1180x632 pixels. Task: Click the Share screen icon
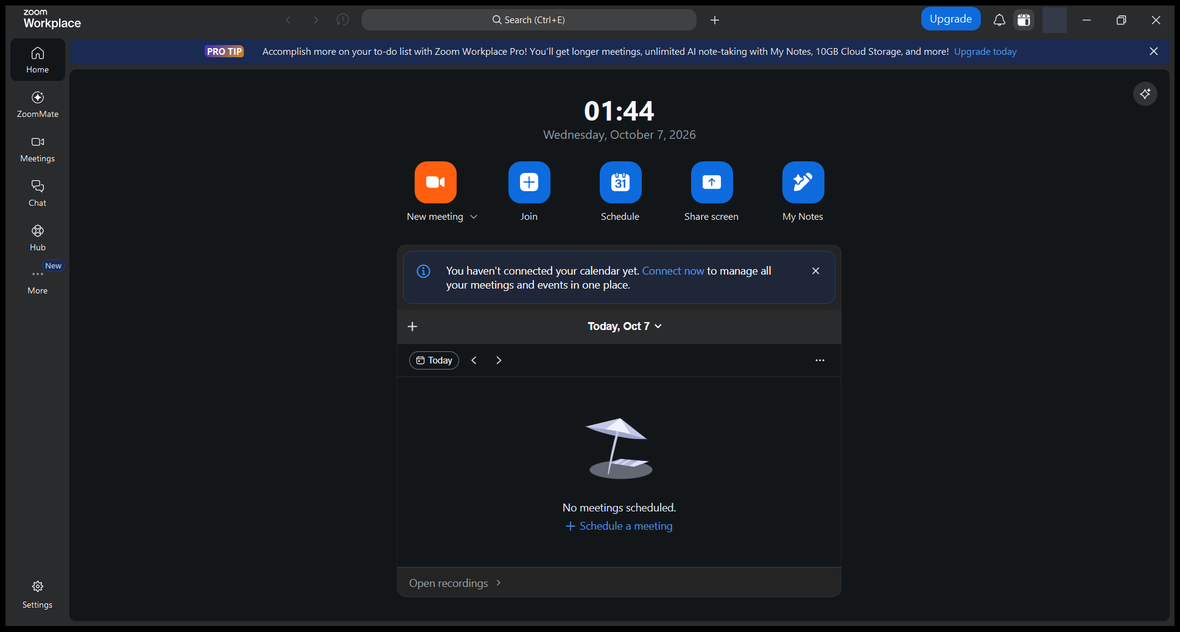point(712,182)
